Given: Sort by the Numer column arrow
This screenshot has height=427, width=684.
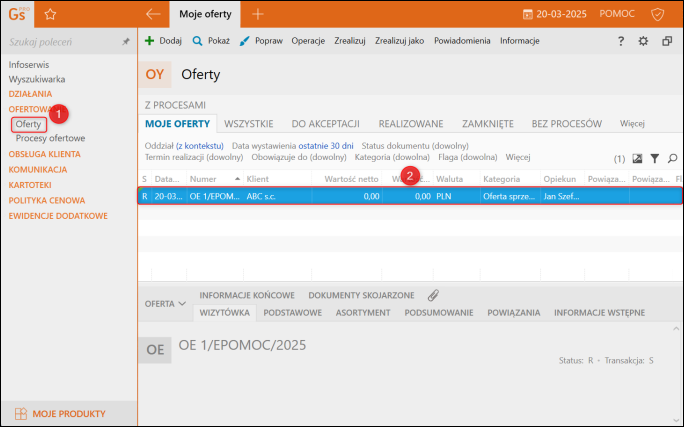Looking at the screenshot, I should (237, 179).
